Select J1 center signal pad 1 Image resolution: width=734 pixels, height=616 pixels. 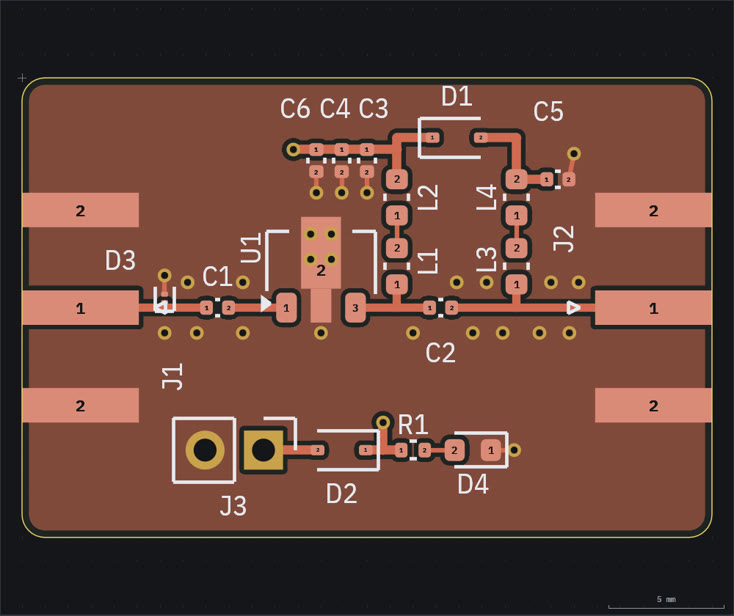81,308
